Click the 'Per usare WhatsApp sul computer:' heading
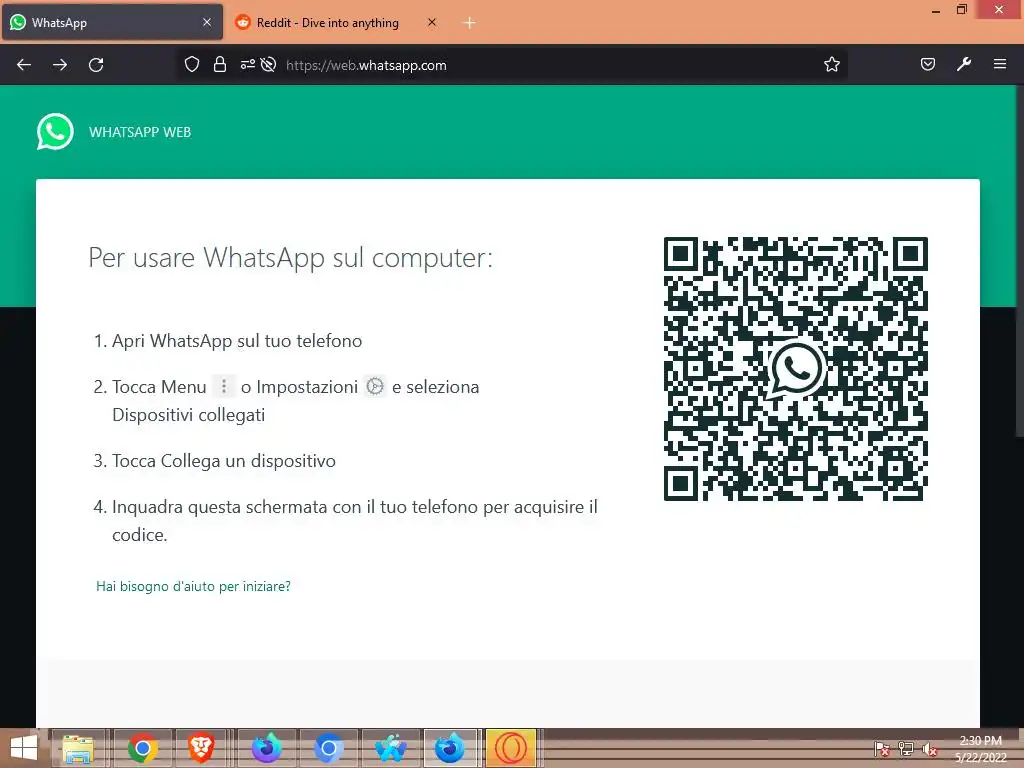Image resolution: width=1024 pixels, height=768 pixels. tap(291, 258)
